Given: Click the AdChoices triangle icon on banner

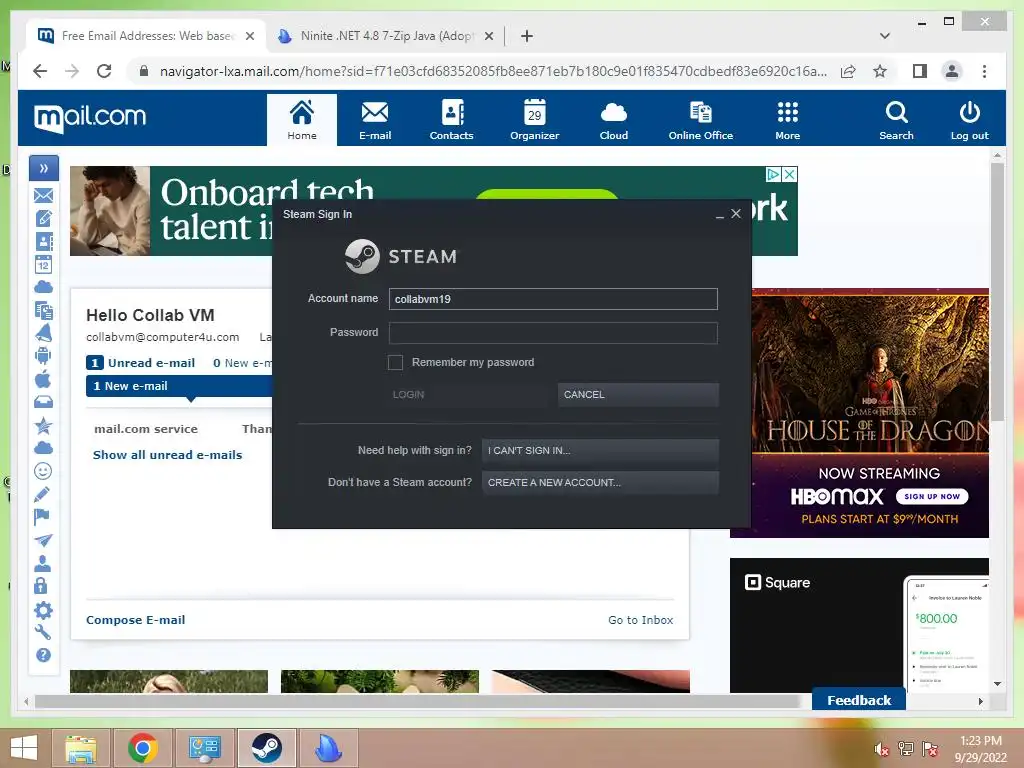Looking at the screenshot, I should pyautogui.click(x=773, y=174).
